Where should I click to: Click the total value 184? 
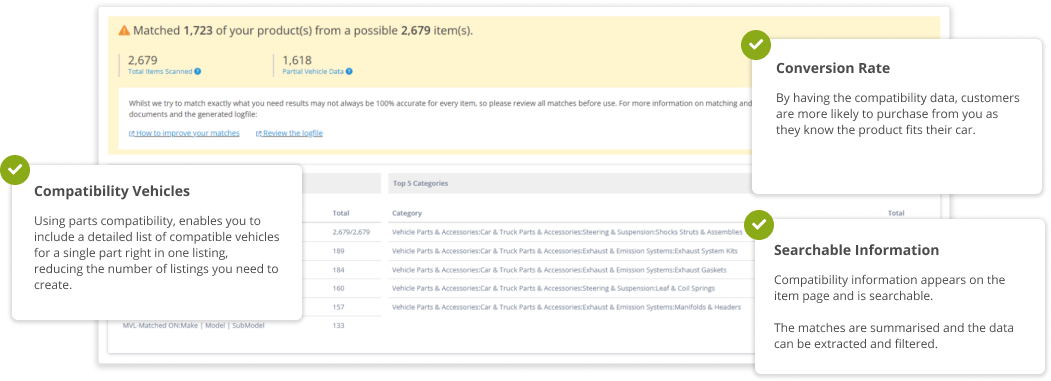(338, 270)
